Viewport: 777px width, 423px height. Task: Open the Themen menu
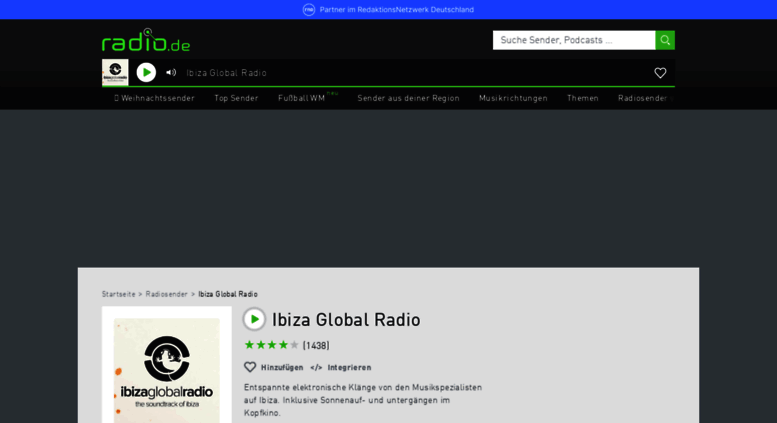[x=583, y=98]
